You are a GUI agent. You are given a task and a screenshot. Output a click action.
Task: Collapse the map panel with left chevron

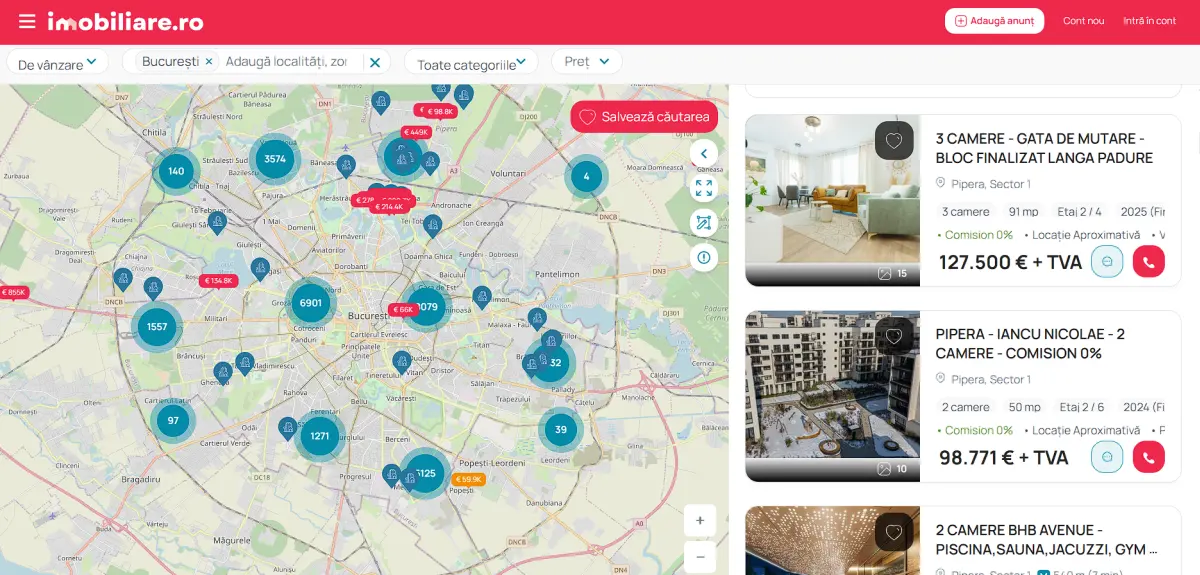point(703,153)
